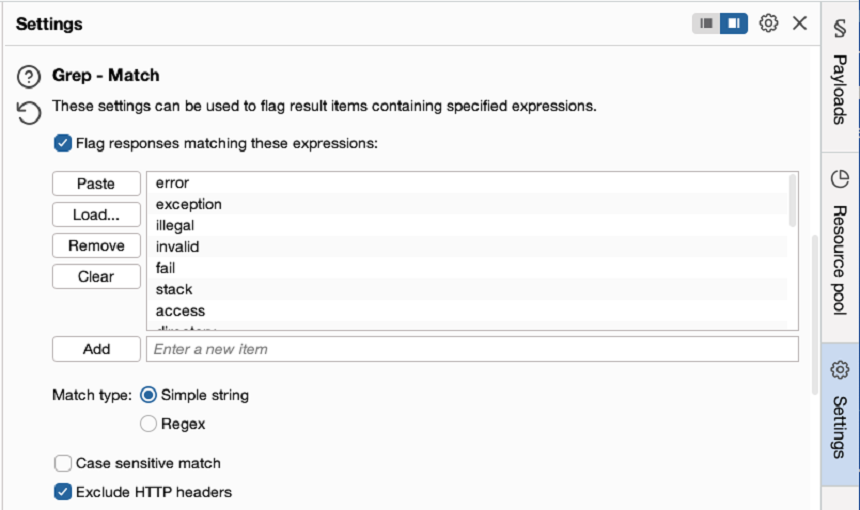Uncheck Flag responses matching these expressions
The width and height of the screenshot is (860, 510).
[63, 143]
